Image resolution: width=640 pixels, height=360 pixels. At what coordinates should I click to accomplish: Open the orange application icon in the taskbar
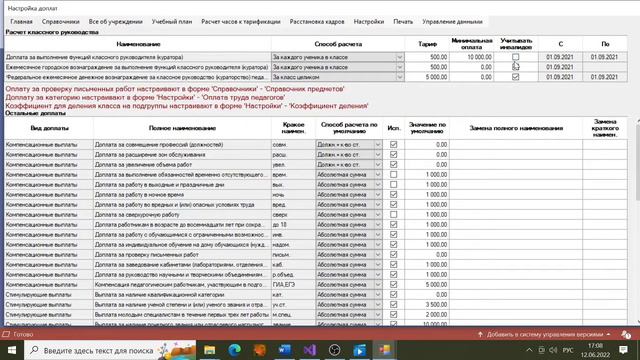pyautogui.click(x=260, y=350)
